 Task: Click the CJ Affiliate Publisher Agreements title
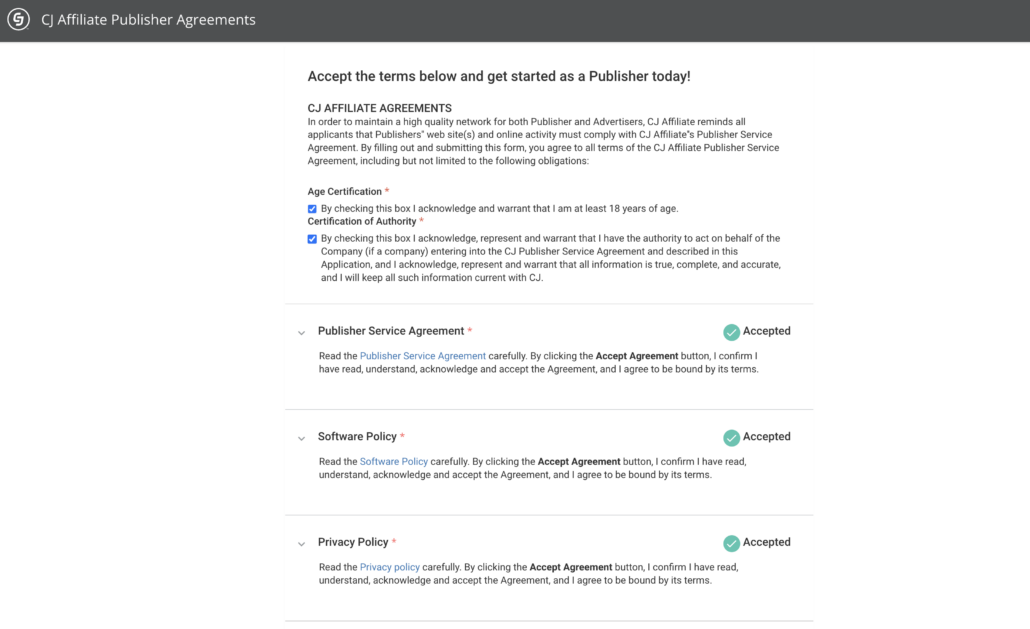click(x=148, y=20)
